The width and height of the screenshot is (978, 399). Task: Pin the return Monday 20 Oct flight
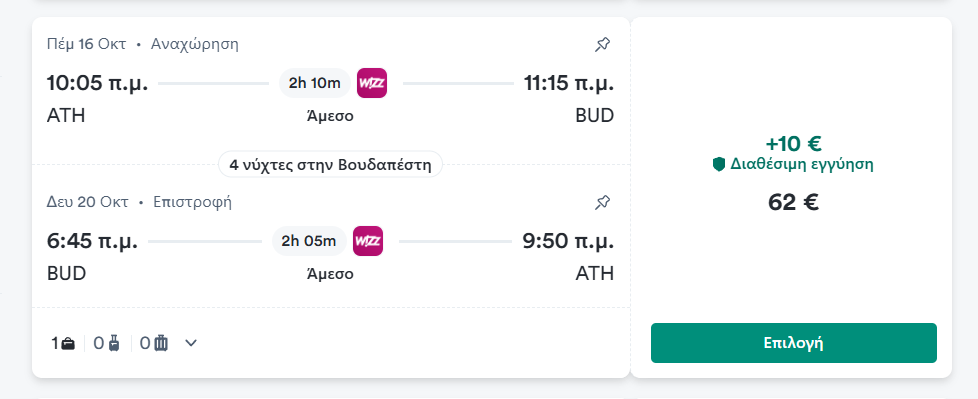pos(603,202)
